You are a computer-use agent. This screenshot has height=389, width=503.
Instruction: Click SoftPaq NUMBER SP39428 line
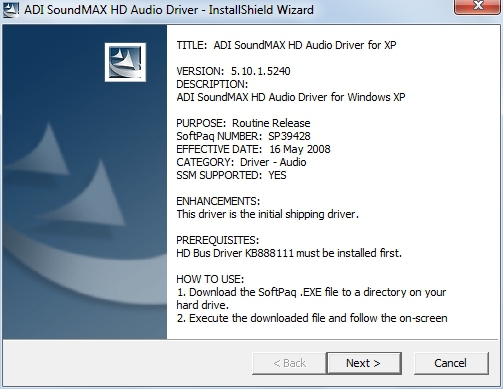243,136
